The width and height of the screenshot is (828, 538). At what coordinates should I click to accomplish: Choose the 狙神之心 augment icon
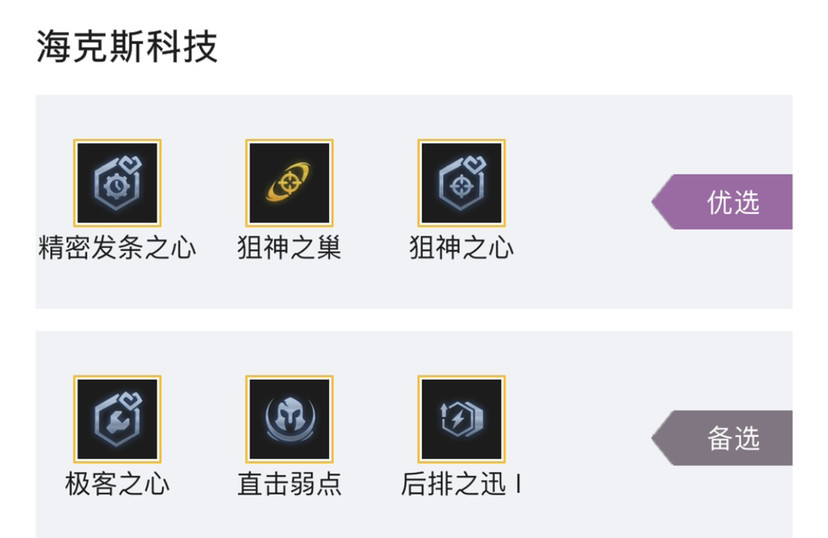(x=462, y=183)
